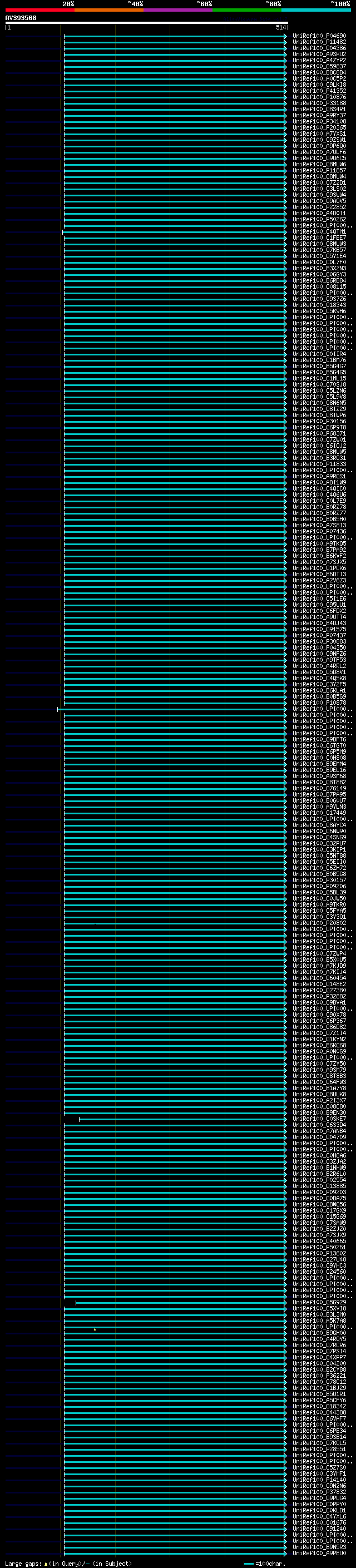Select the UniRef100_O76149 label
This screenshot has height=1568, width=356.
pos(319,788)
